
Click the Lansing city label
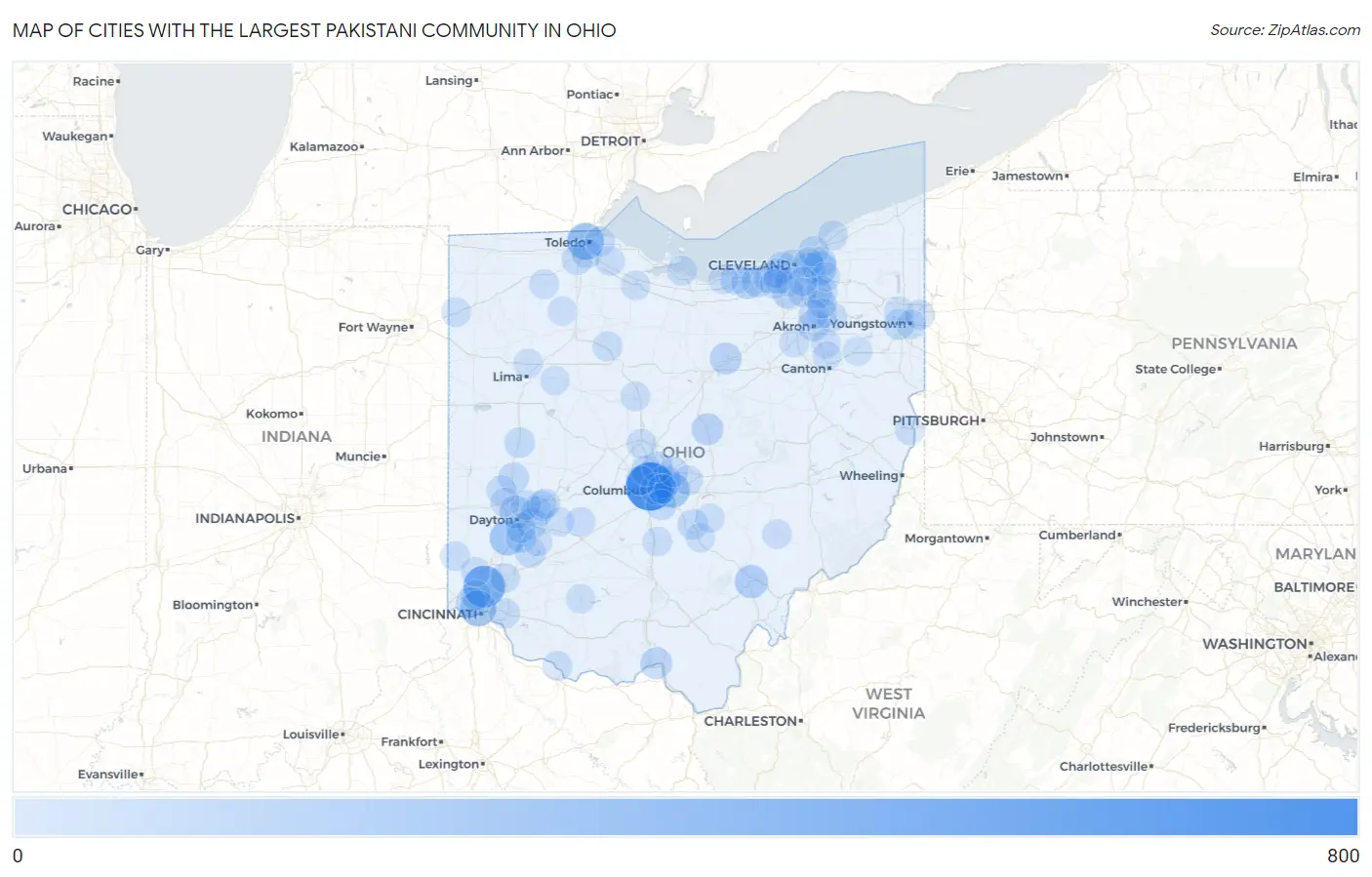click(x=449, y=80)
